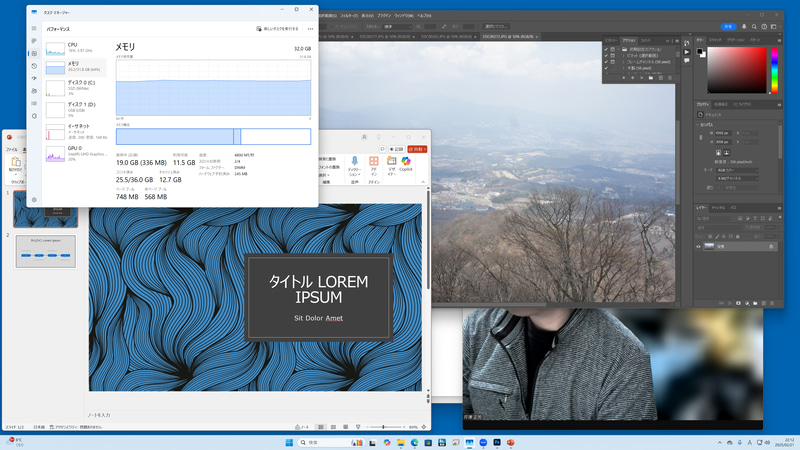The image size is (800, 450).
Task: Open Task Manager hamburger navigation menu
Action: [x=34, y=29]
